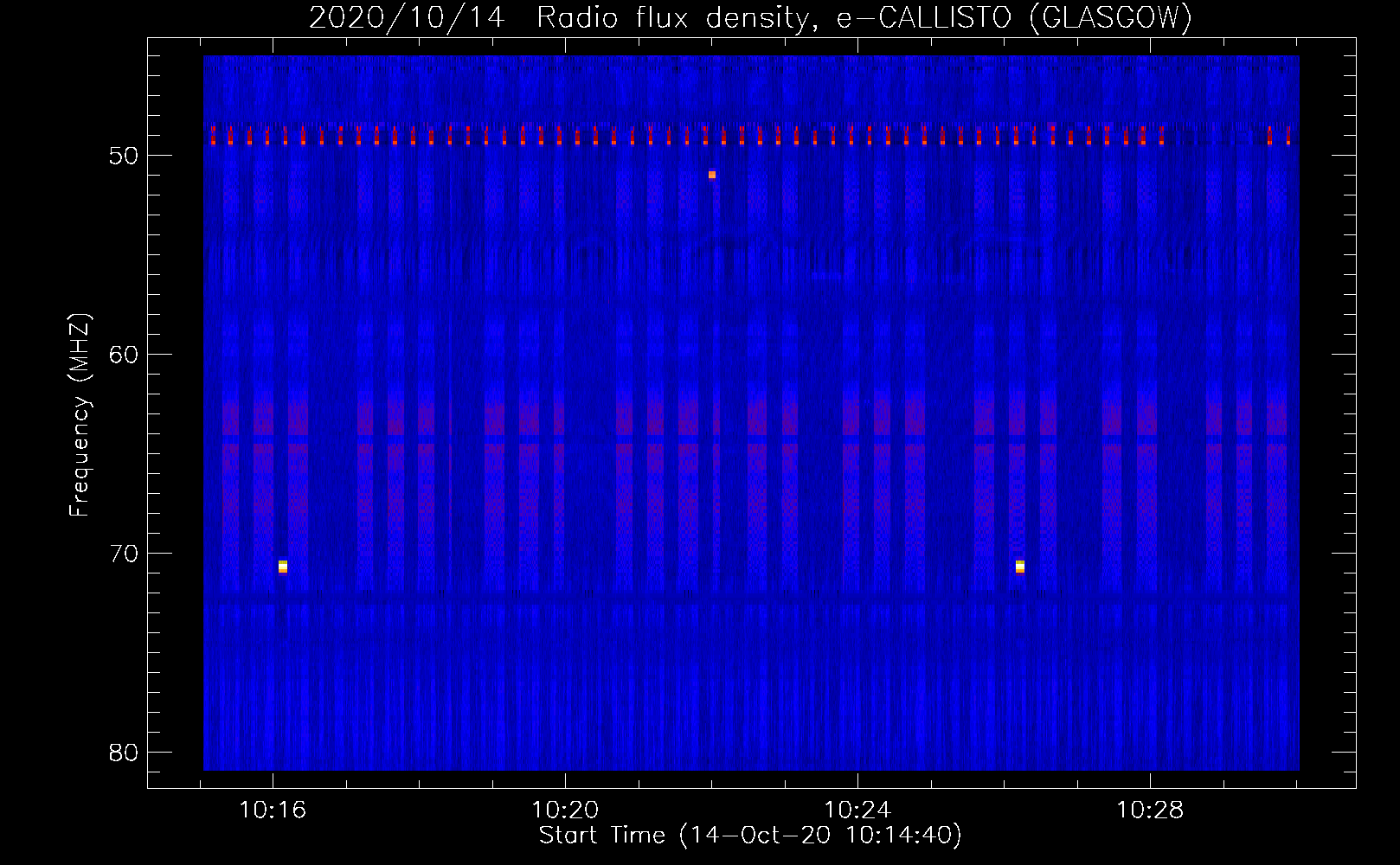Click the 10:28 time tick label
1400x865 pixels.
pos(1150,811)
